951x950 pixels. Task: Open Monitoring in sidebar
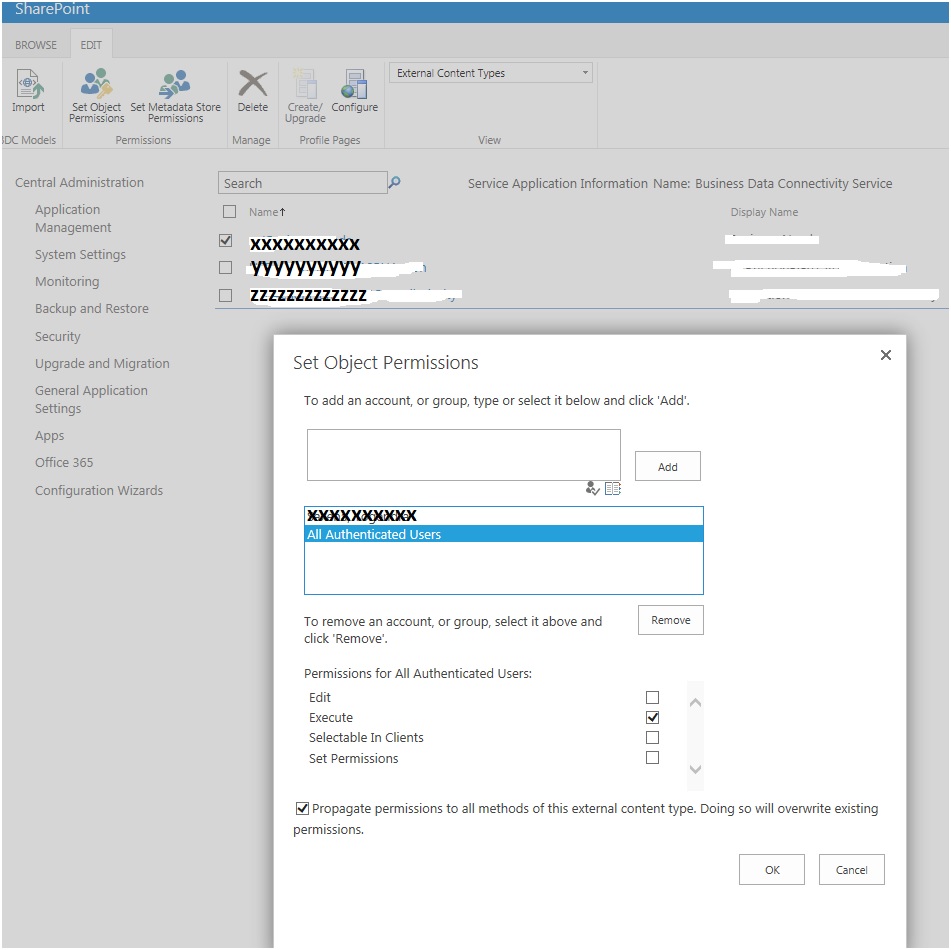67,281
